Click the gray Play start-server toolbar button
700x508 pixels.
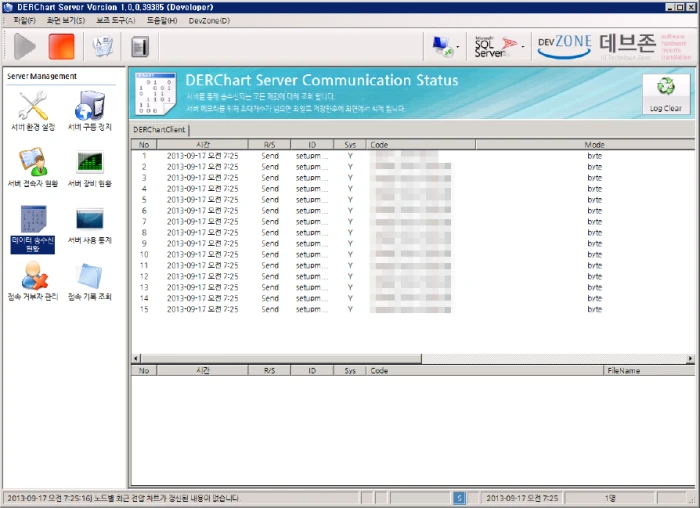[x=25, y=46]
